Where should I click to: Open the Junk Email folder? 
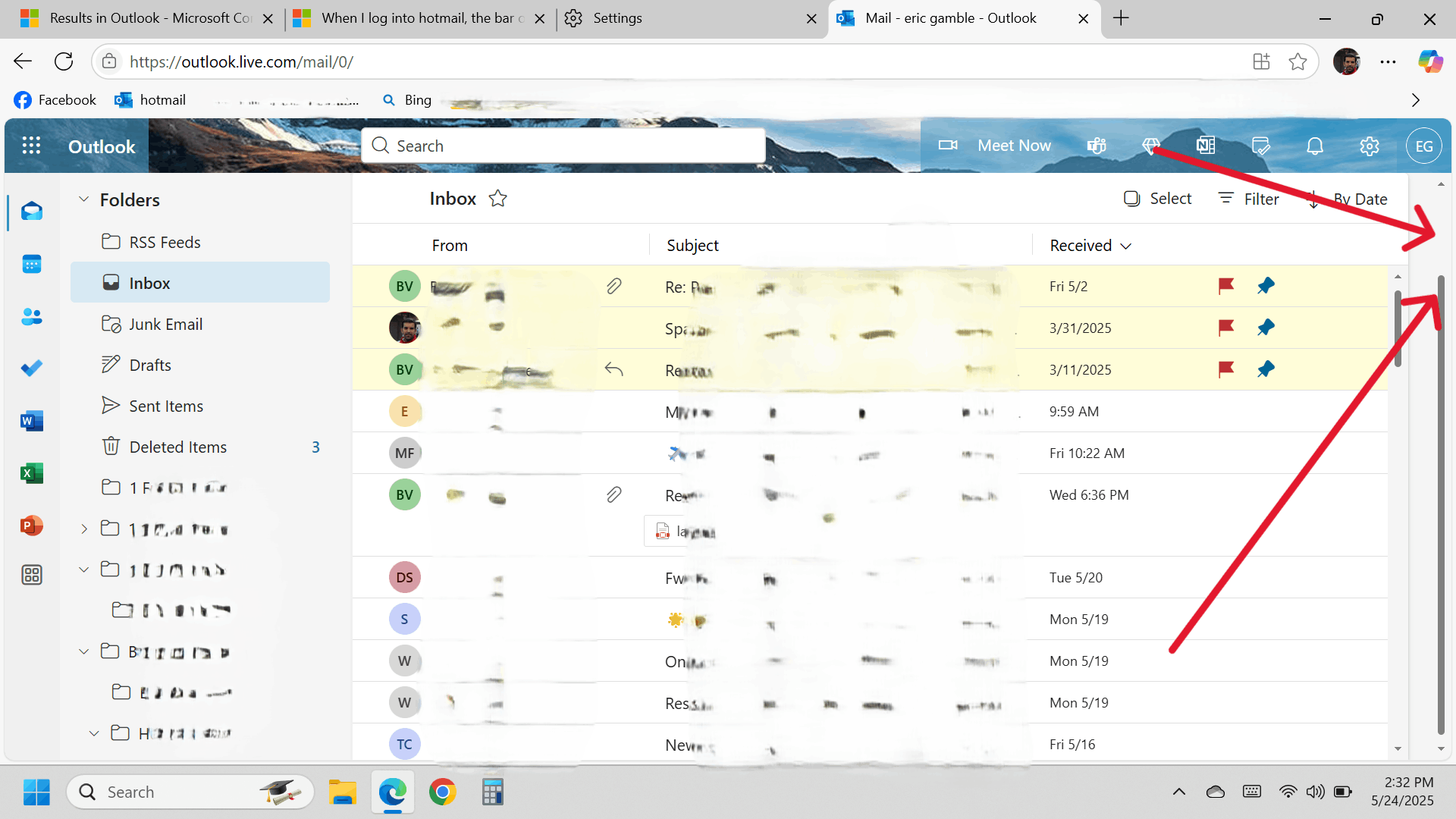pos(165,325)
